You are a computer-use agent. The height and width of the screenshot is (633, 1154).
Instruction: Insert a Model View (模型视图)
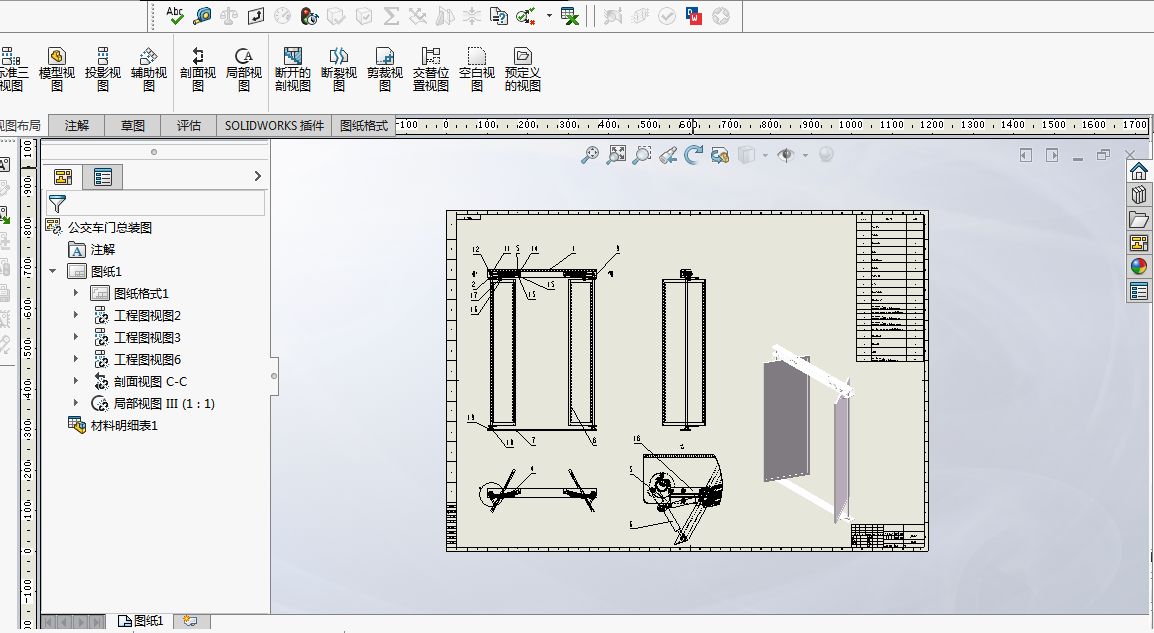tap(57, 69)
